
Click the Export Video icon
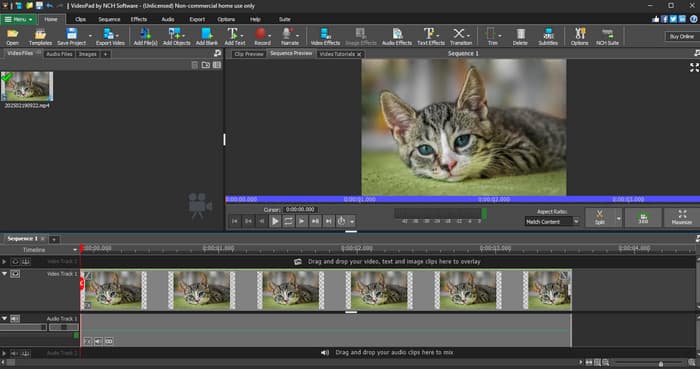110,36
